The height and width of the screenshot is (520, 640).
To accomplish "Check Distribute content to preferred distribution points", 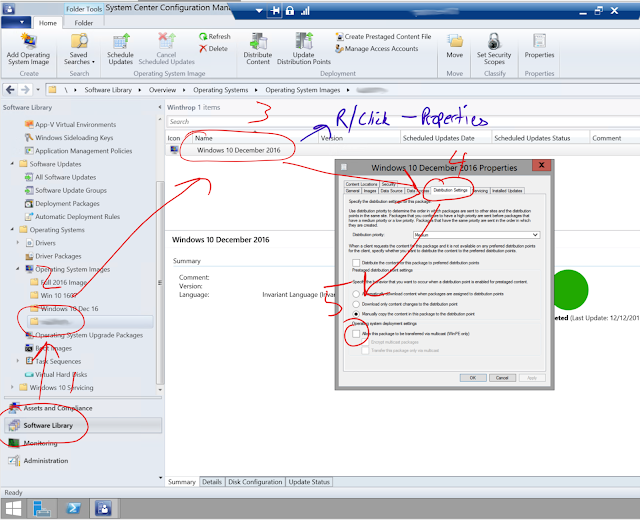I will (356, 263).
